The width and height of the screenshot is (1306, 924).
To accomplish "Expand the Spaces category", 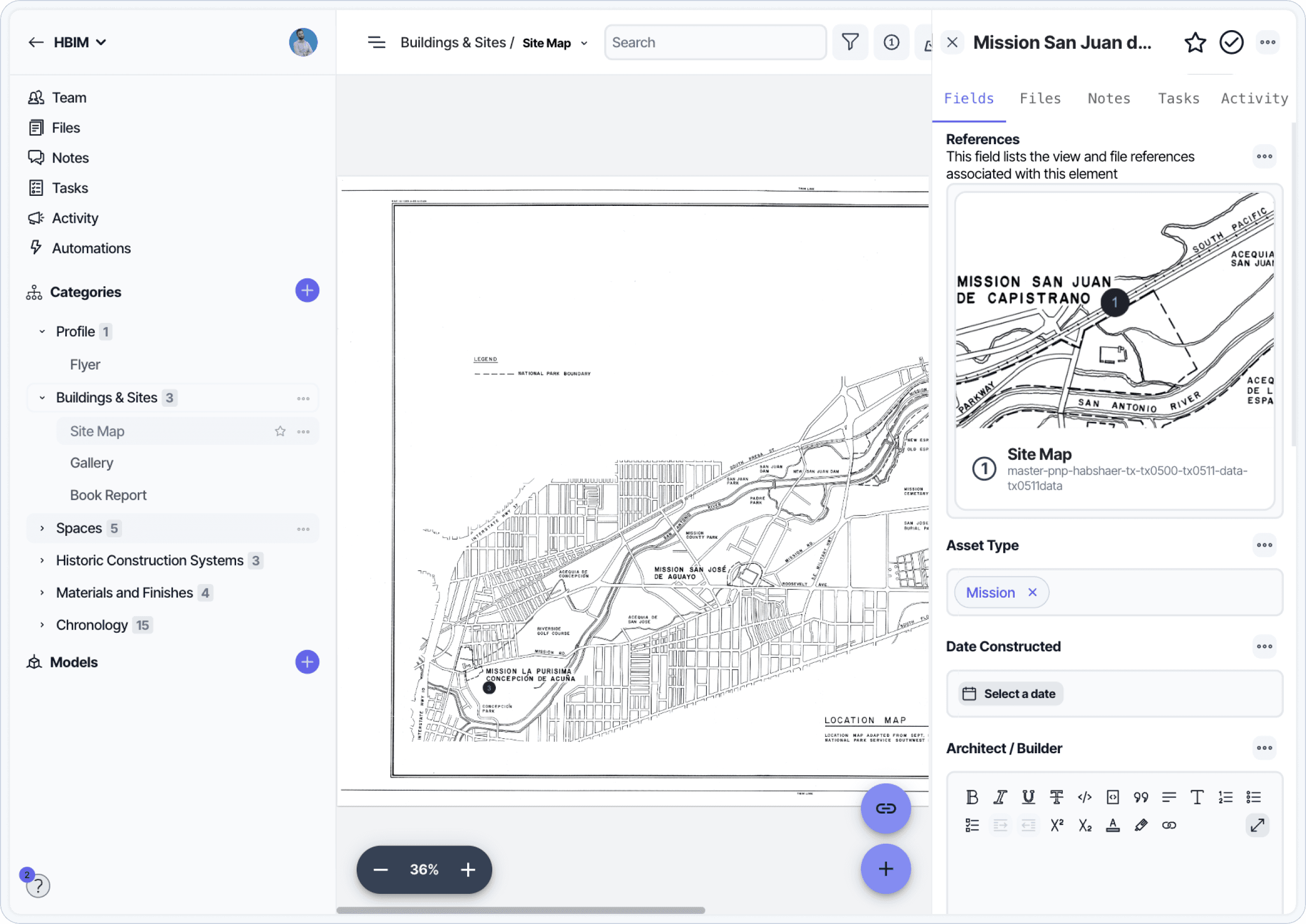I will pos(42,529).
